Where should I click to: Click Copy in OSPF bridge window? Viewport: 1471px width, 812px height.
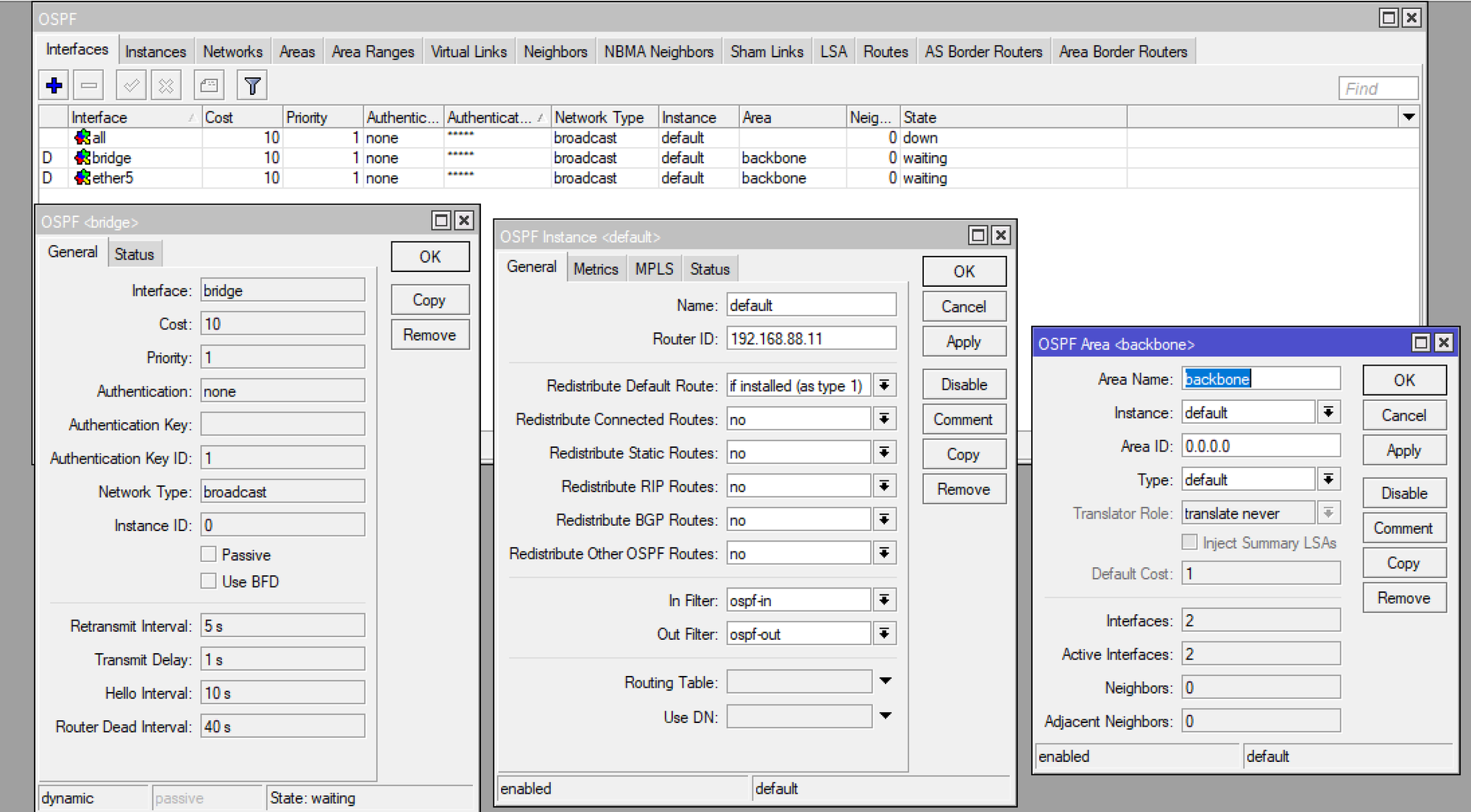coord(430,300)
